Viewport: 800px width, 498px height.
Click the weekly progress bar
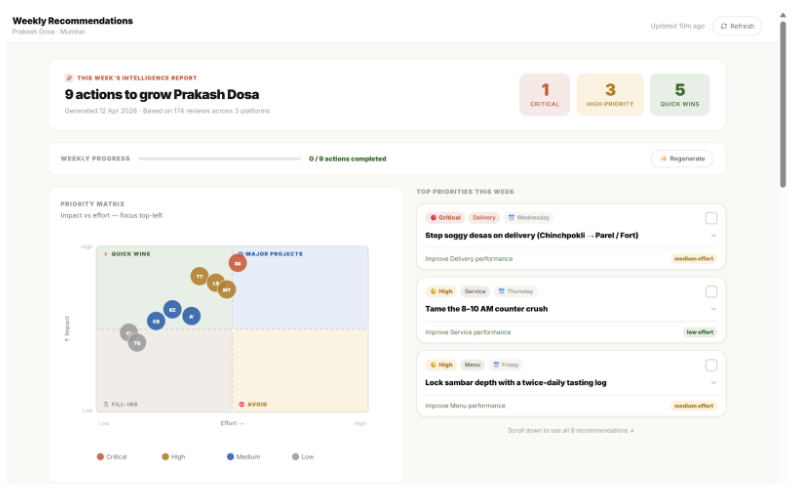coord(219,158)
